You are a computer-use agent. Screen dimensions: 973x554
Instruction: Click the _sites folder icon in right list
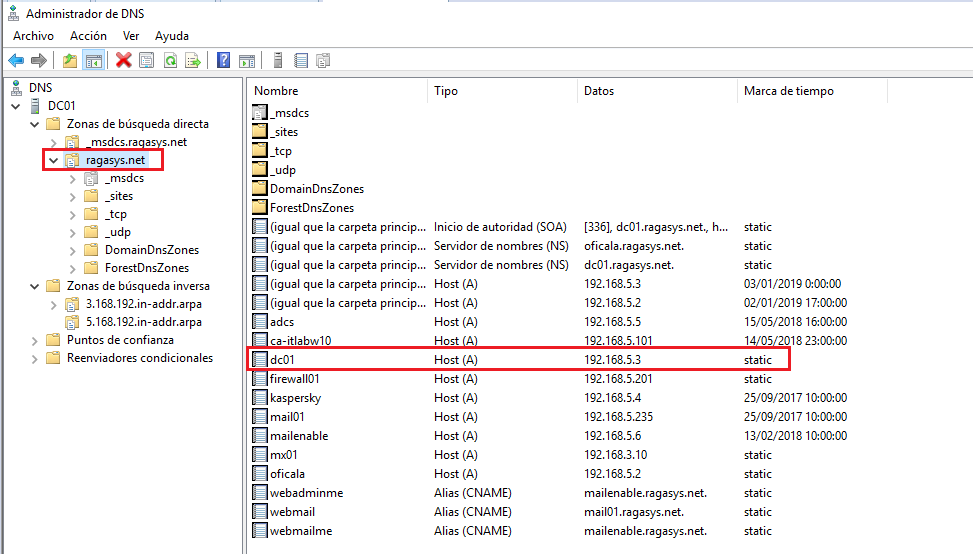[260, 132]
